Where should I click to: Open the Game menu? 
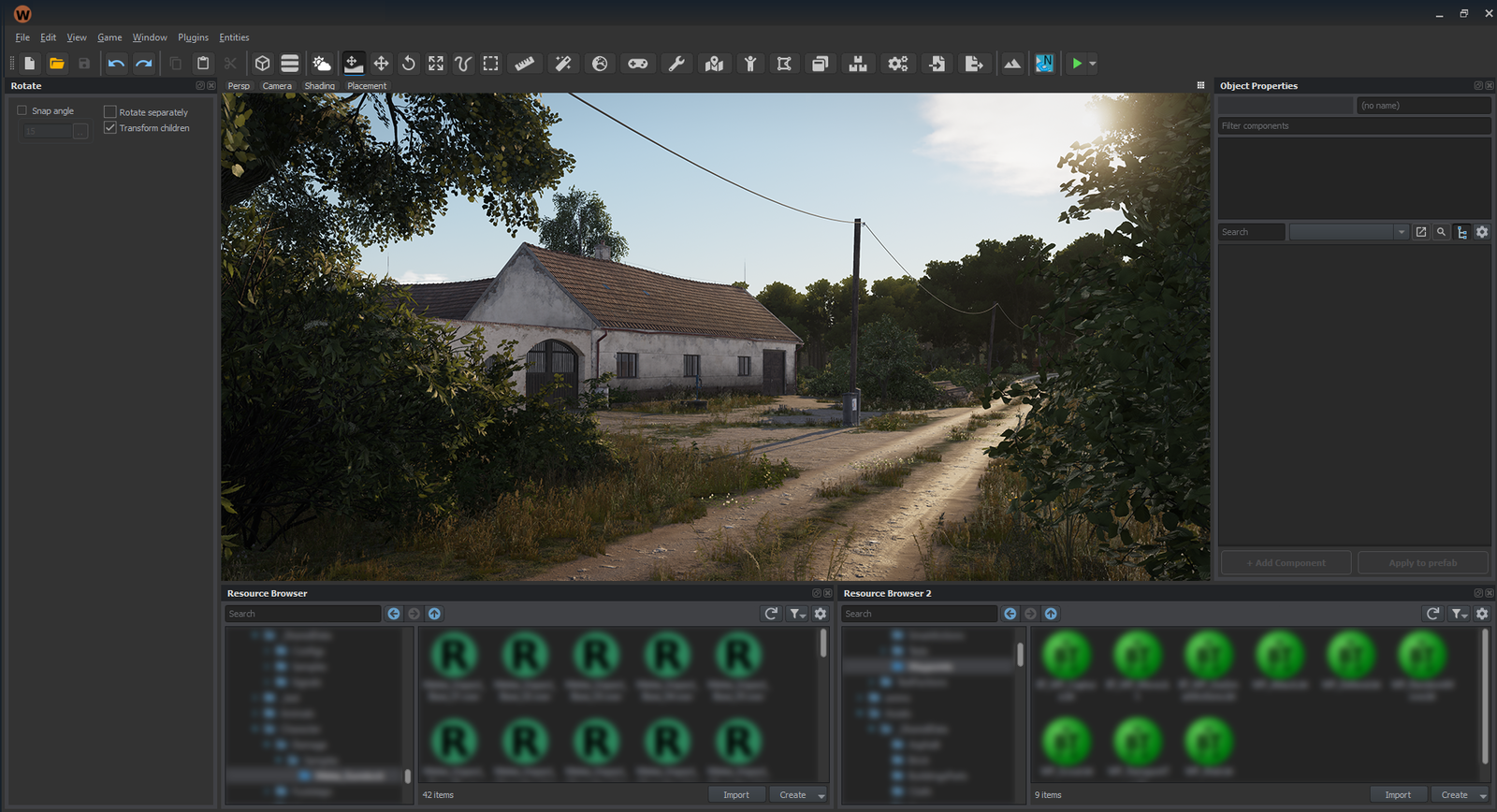point(109,37)
